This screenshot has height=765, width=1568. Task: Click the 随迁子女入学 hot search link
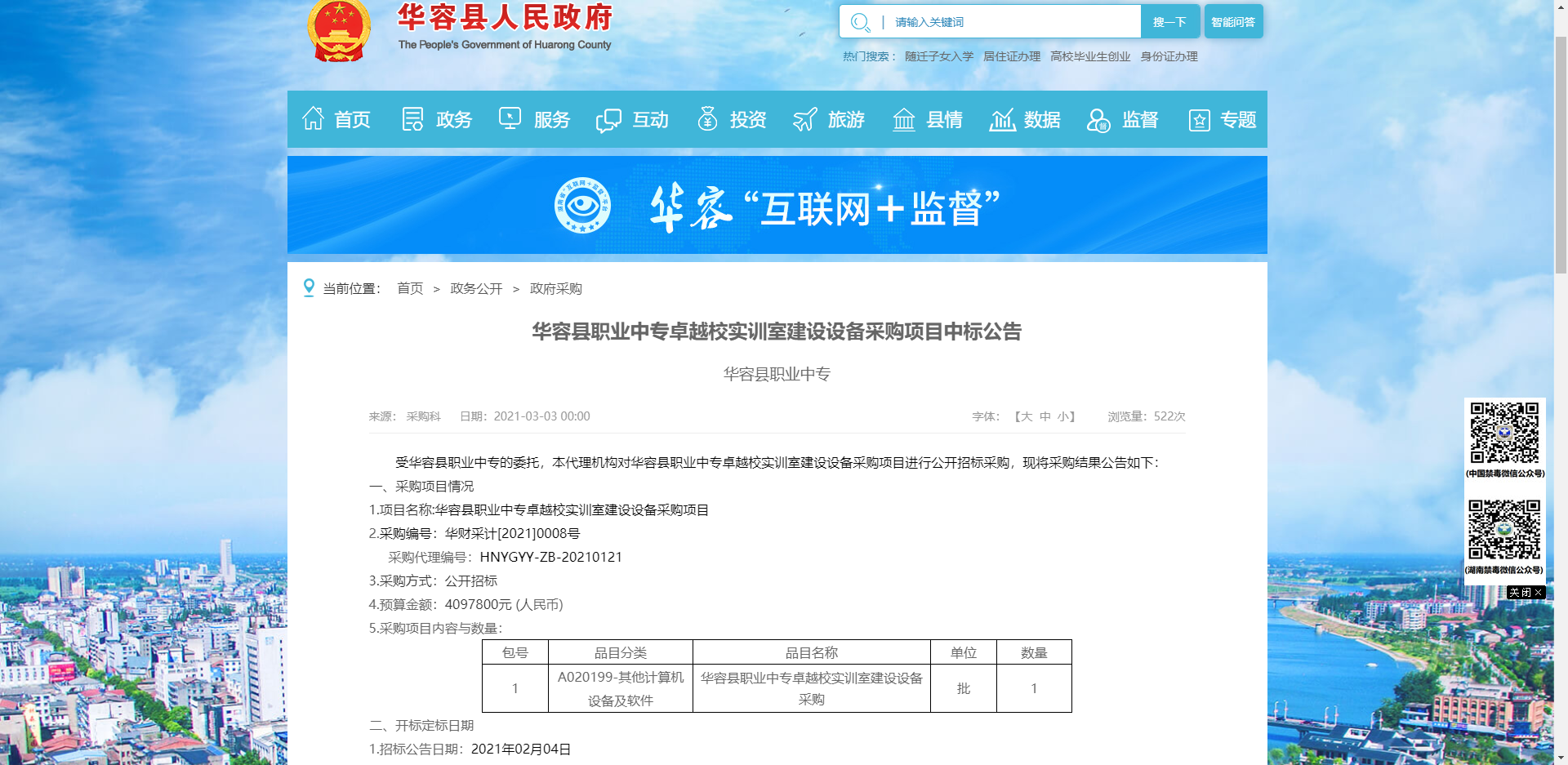[x=939, y=56]
